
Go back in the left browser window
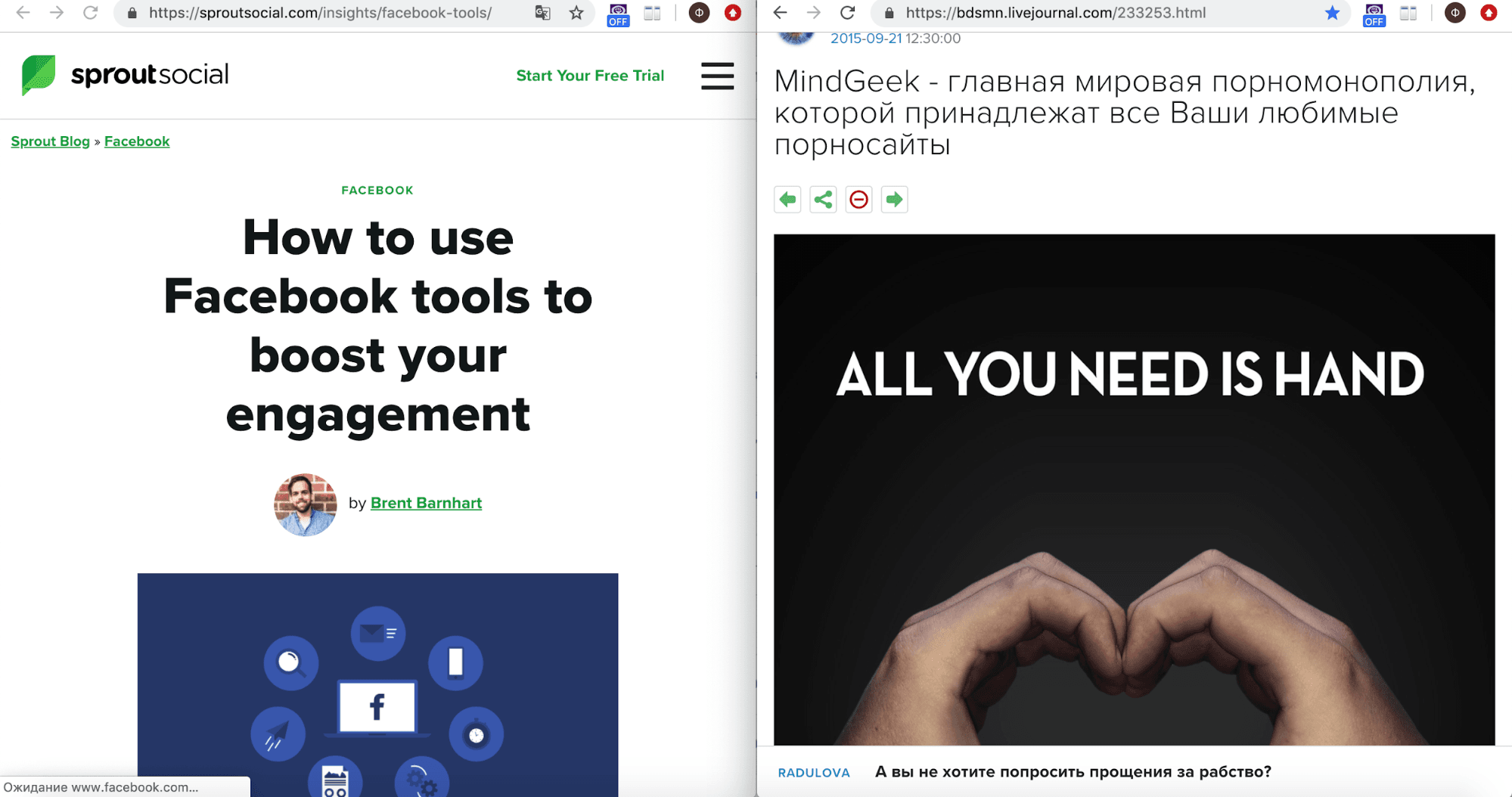tap(23, 13)
